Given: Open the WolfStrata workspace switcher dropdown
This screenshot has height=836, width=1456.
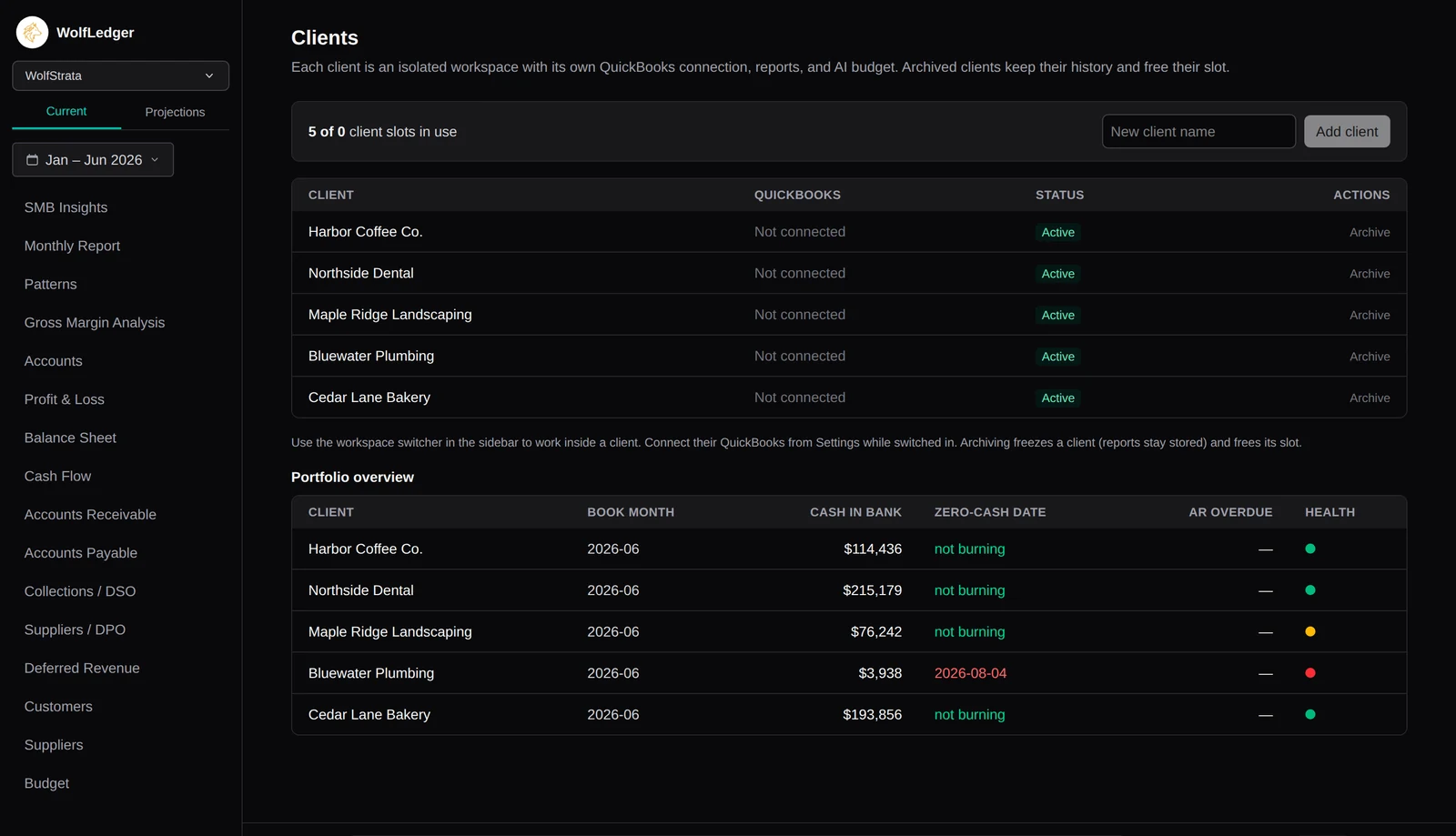Looking at the screenshot, I should [120, 76].
